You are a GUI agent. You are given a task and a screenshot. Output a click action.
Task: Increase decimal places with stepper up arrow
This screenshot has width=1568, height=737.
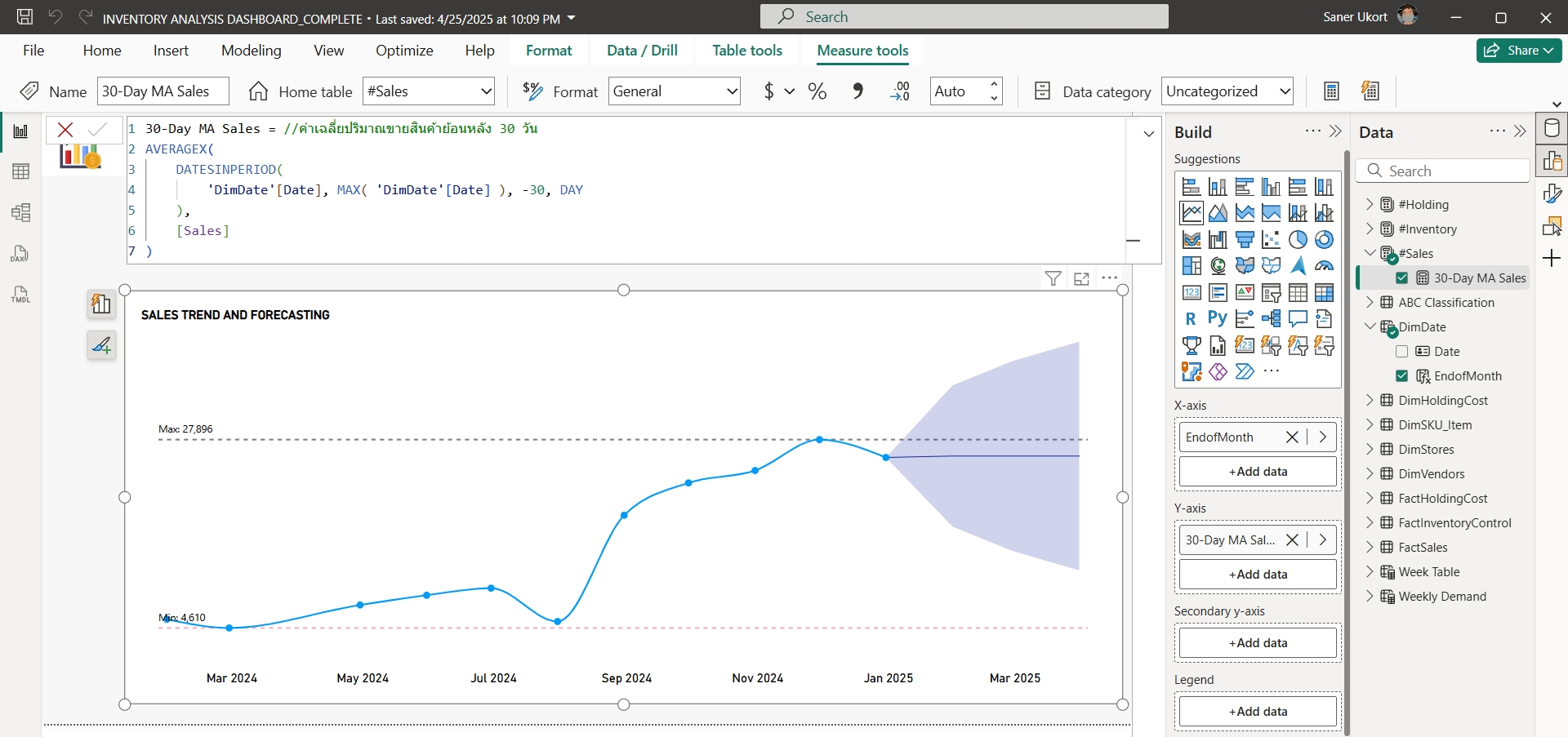pos(994,84)
